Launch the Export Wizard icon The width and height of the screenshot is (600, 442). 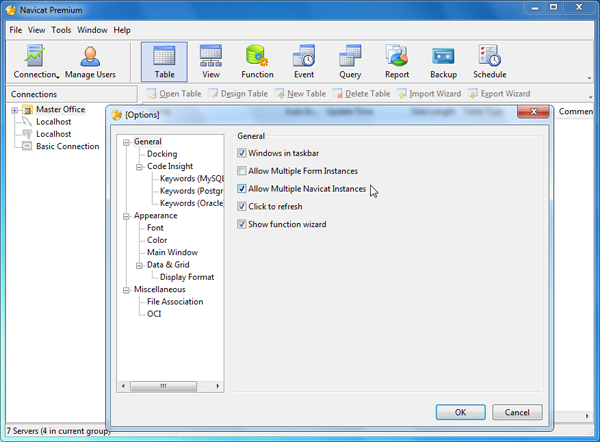click(473, 94)
